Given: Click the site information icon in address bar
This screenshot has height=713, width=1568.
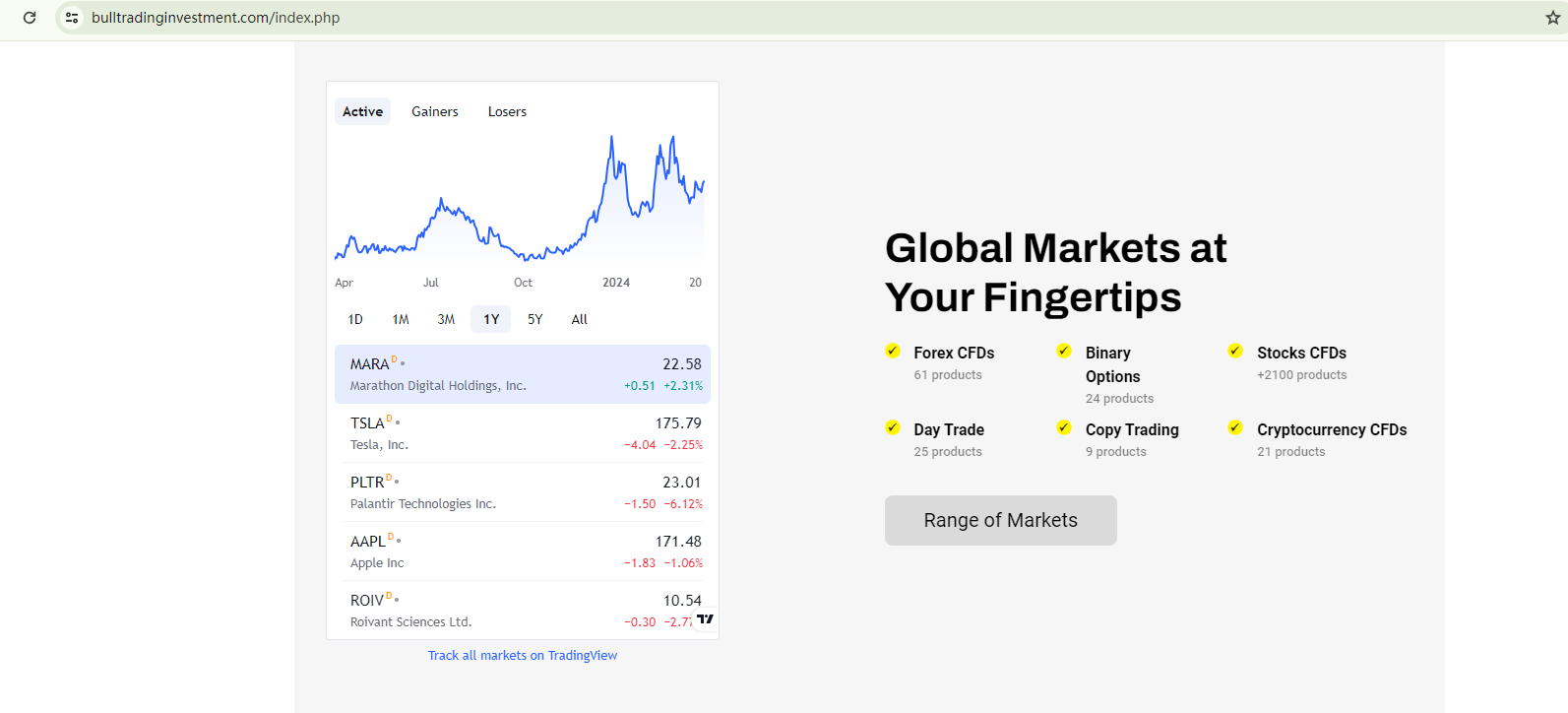Looking at the screenshot, I should [x=71, y=18].
